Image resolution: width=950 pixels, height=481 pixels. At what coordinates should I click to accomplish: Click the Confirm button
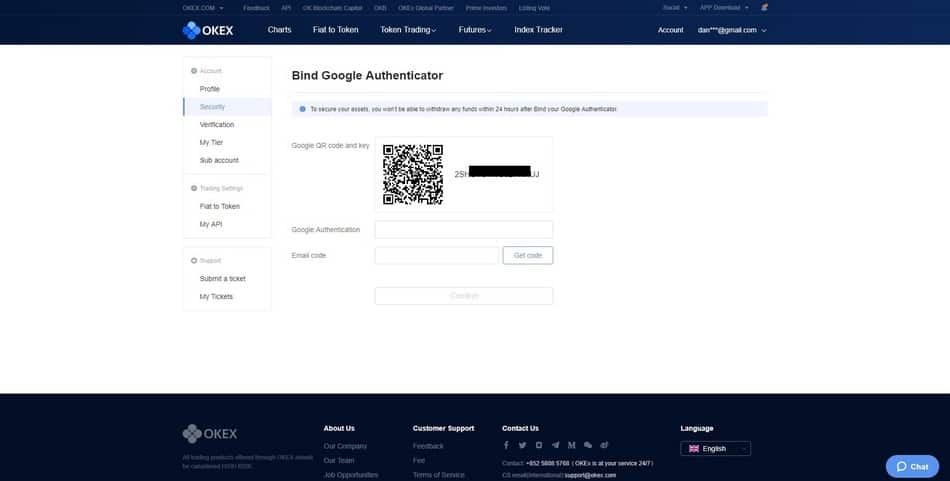pyautogui.click(x=464, y=296)
